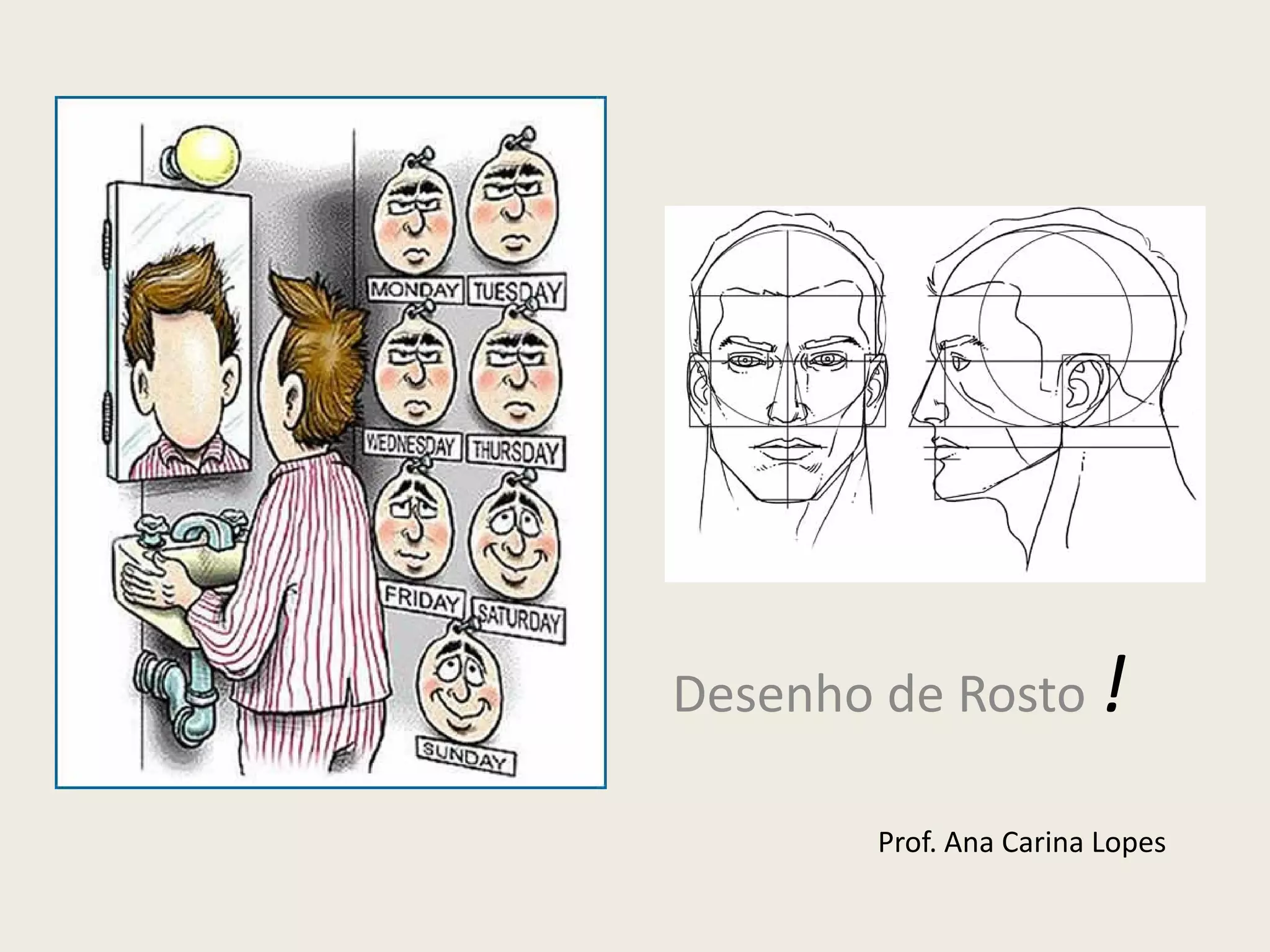1270x952 pixels.
Task: Click the Thursday face mask
Action: click(x=515, y=378)
